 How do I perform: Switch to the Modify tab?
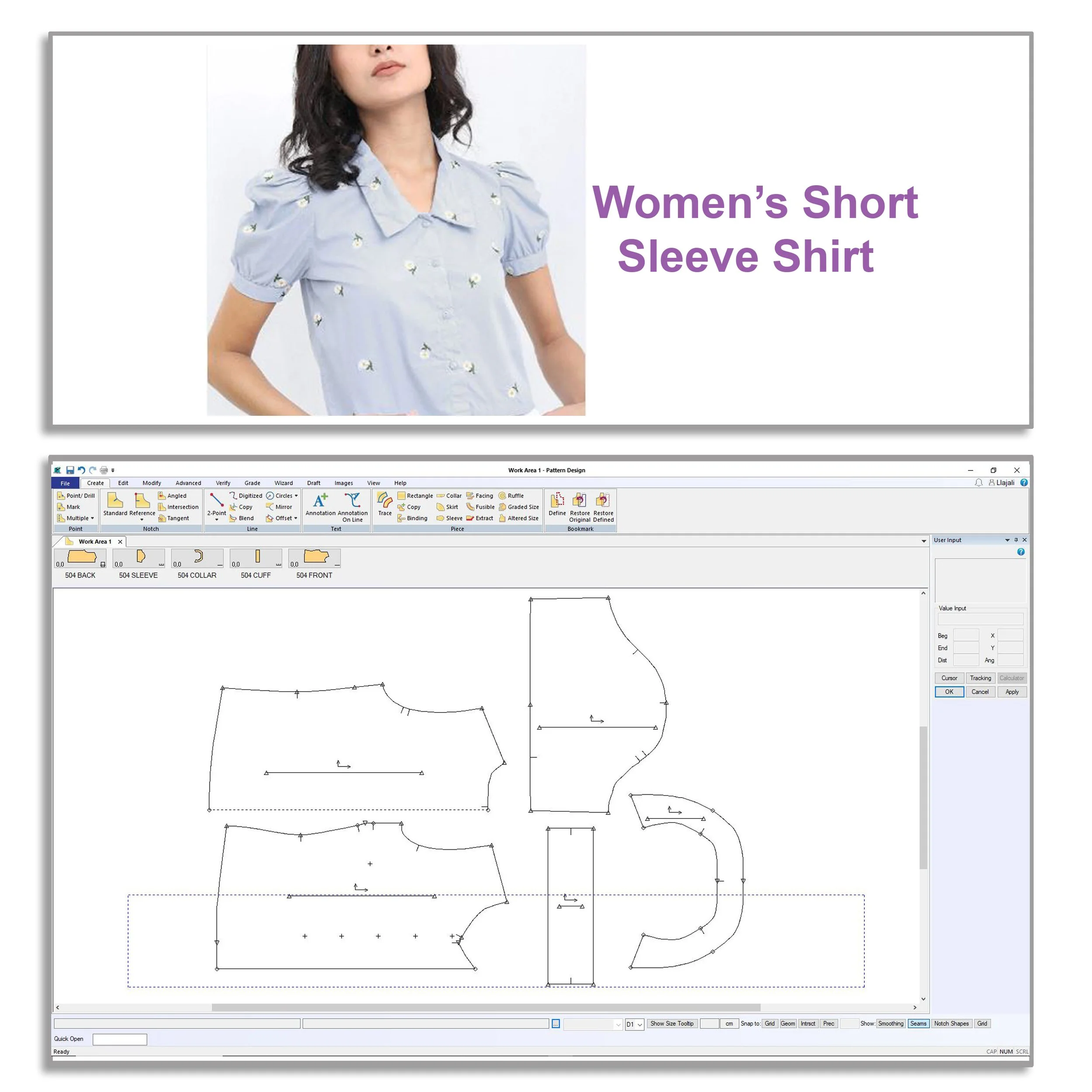coord(152,483)
